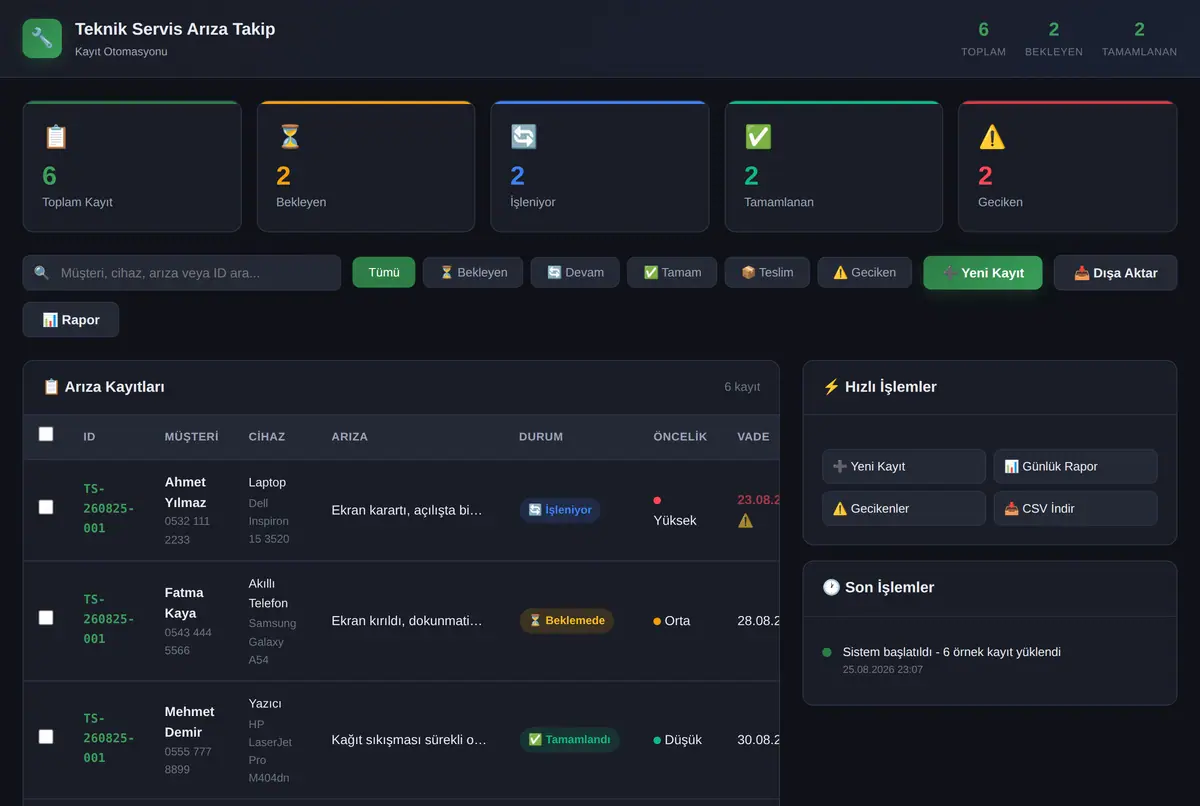Check the box for Fatma Kaya row
This screenshot has height=806, width=1200.
(x=46, y=618)
